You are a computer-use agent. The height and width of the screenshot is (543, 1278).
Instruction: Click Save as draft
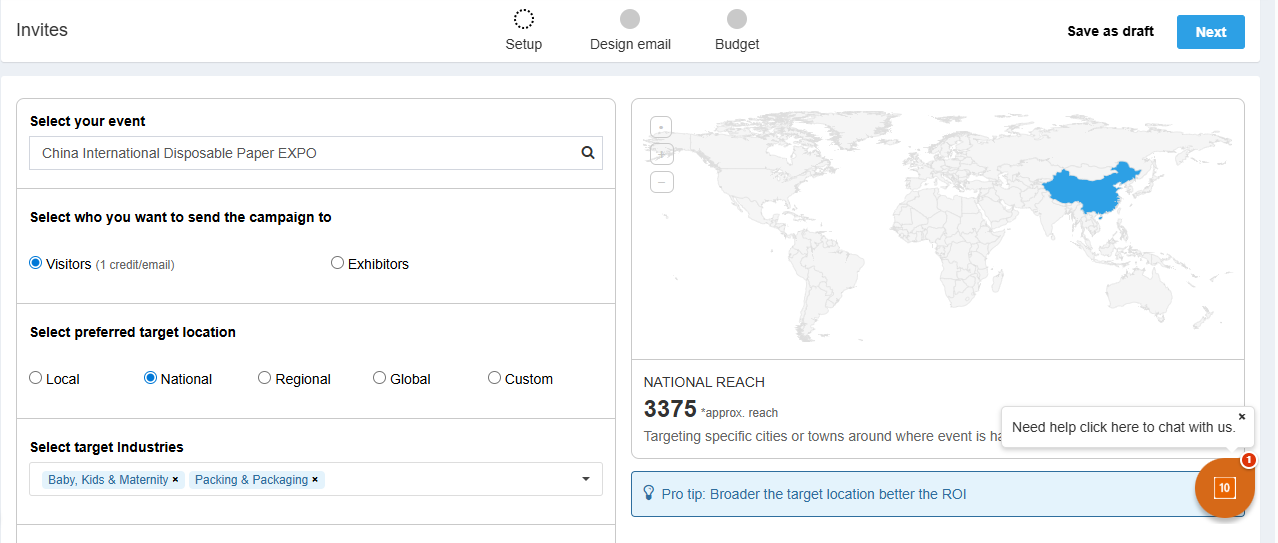(1110, 31)
